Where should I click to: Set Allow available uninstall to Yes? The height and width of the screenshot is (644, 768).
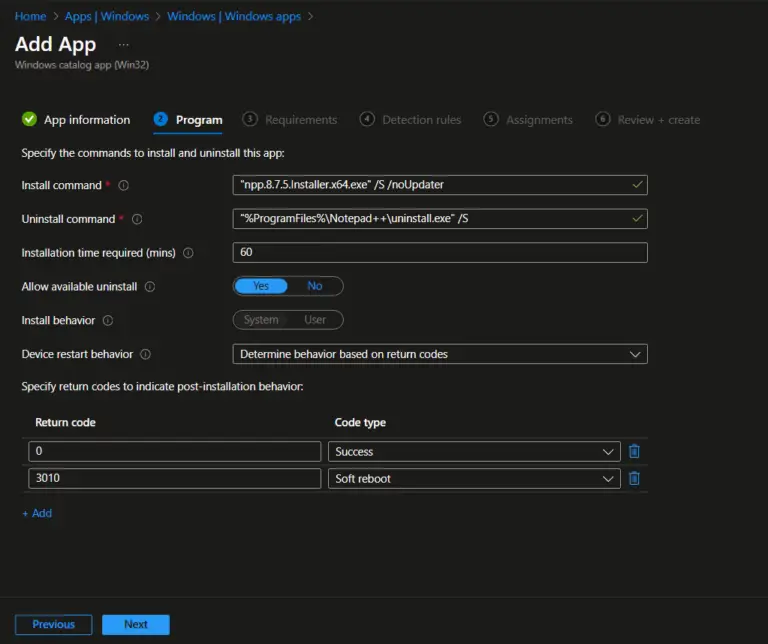261,286
